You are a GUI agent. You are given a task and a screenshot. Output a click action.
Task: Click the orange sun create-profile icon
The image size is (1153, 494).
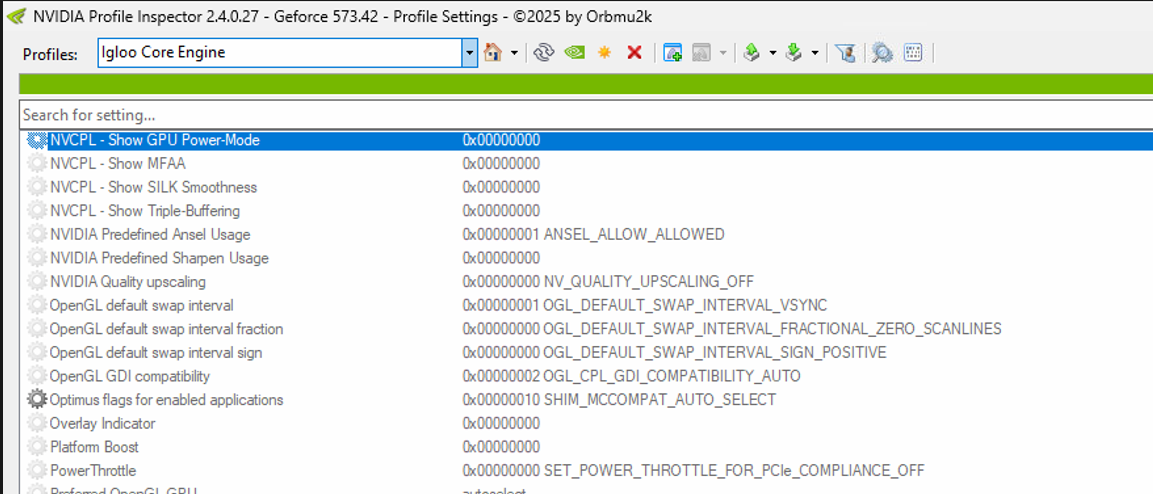tap(604, 53)
